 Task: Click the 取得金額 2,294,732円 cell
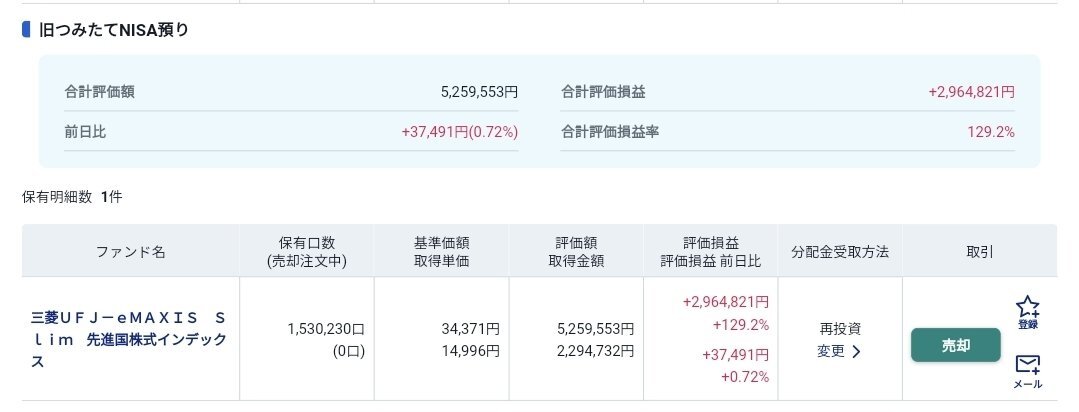pos(595,351)
